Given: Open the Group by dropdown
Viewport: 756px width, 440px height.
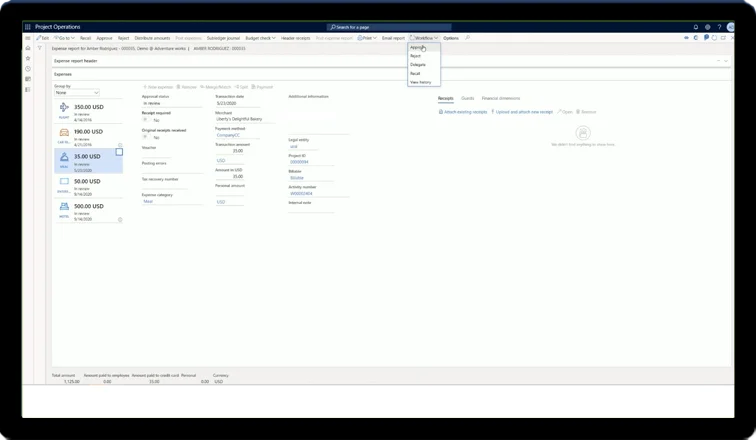Looking at the screenshot, I should point(76,93).
